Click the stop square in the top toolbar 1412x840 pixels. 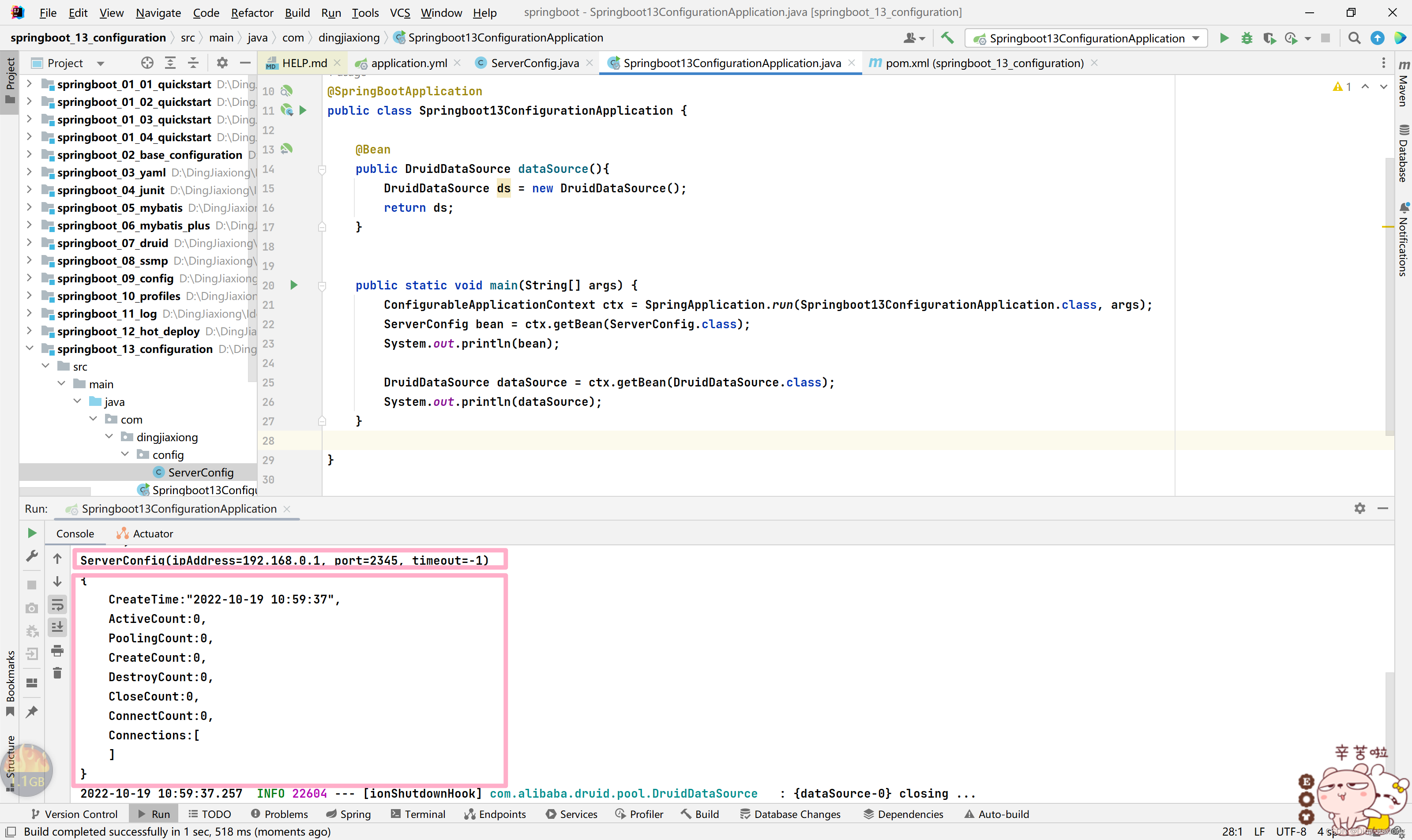click(x=1326, y=38)
